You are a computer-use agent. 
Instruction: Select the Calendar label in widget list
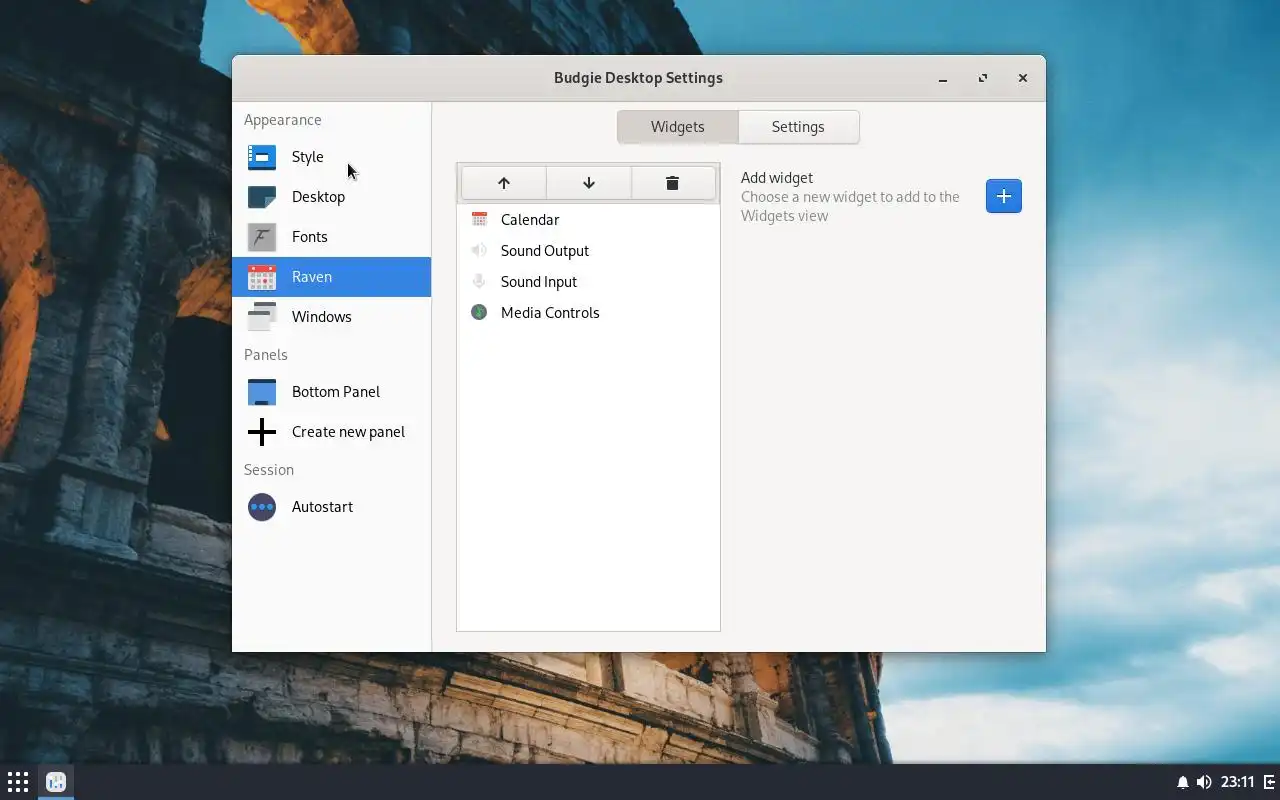(x=530, y=220)
